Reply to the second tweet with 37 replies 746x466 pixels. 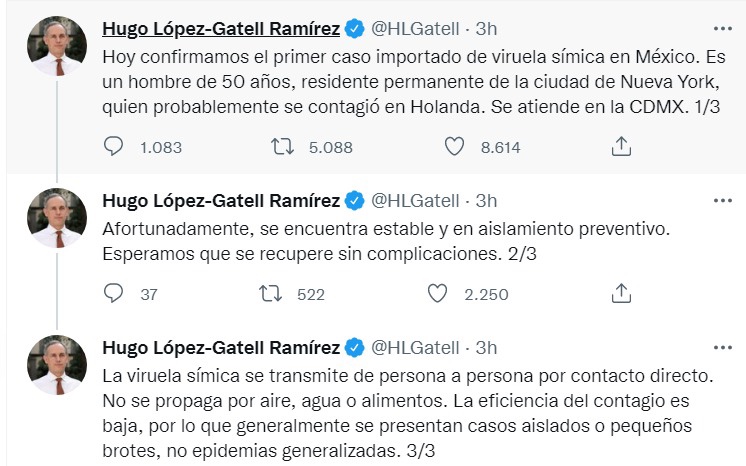114,294
